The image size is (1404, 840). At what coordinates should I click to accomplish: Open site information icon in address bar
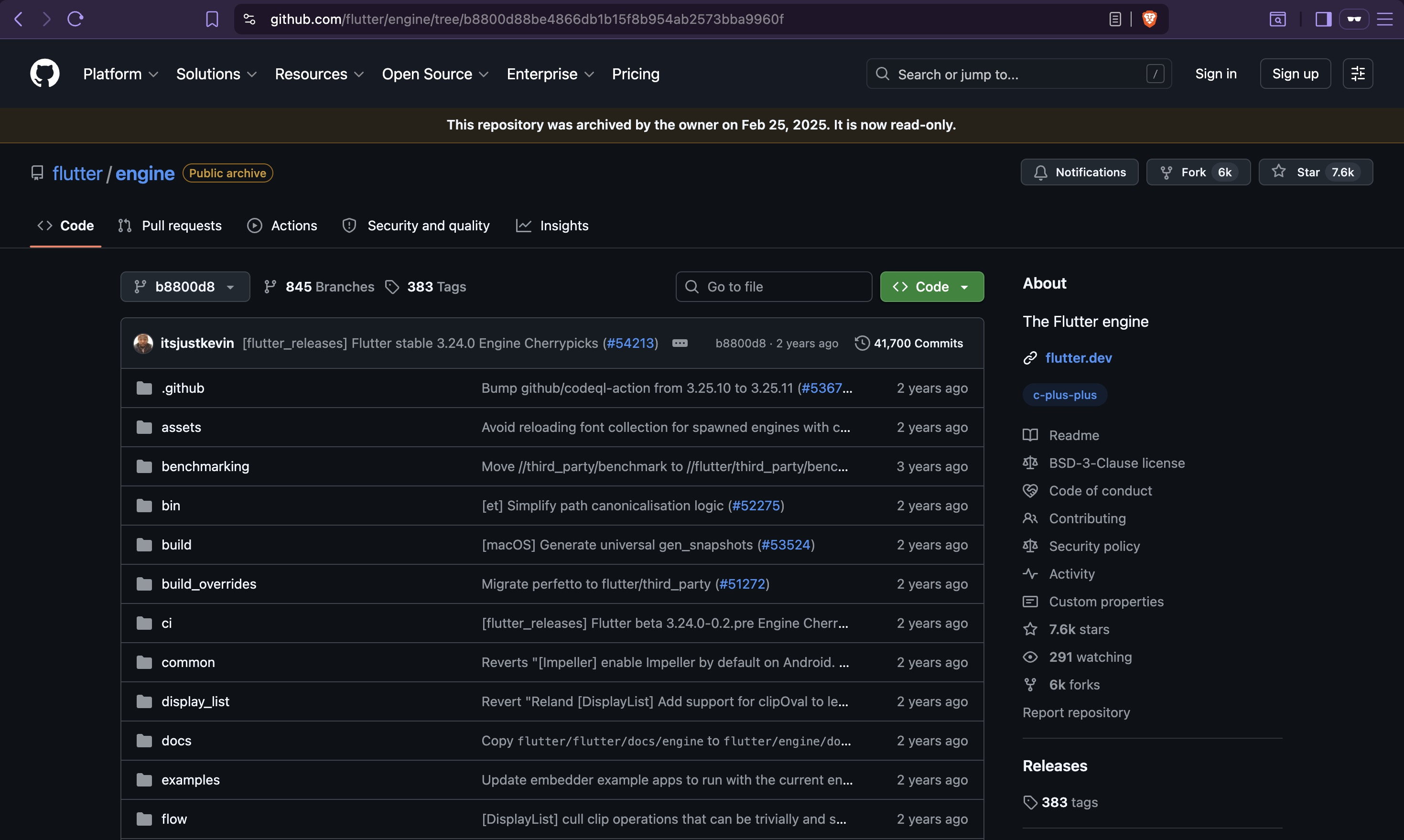click(x=249, y=19)
